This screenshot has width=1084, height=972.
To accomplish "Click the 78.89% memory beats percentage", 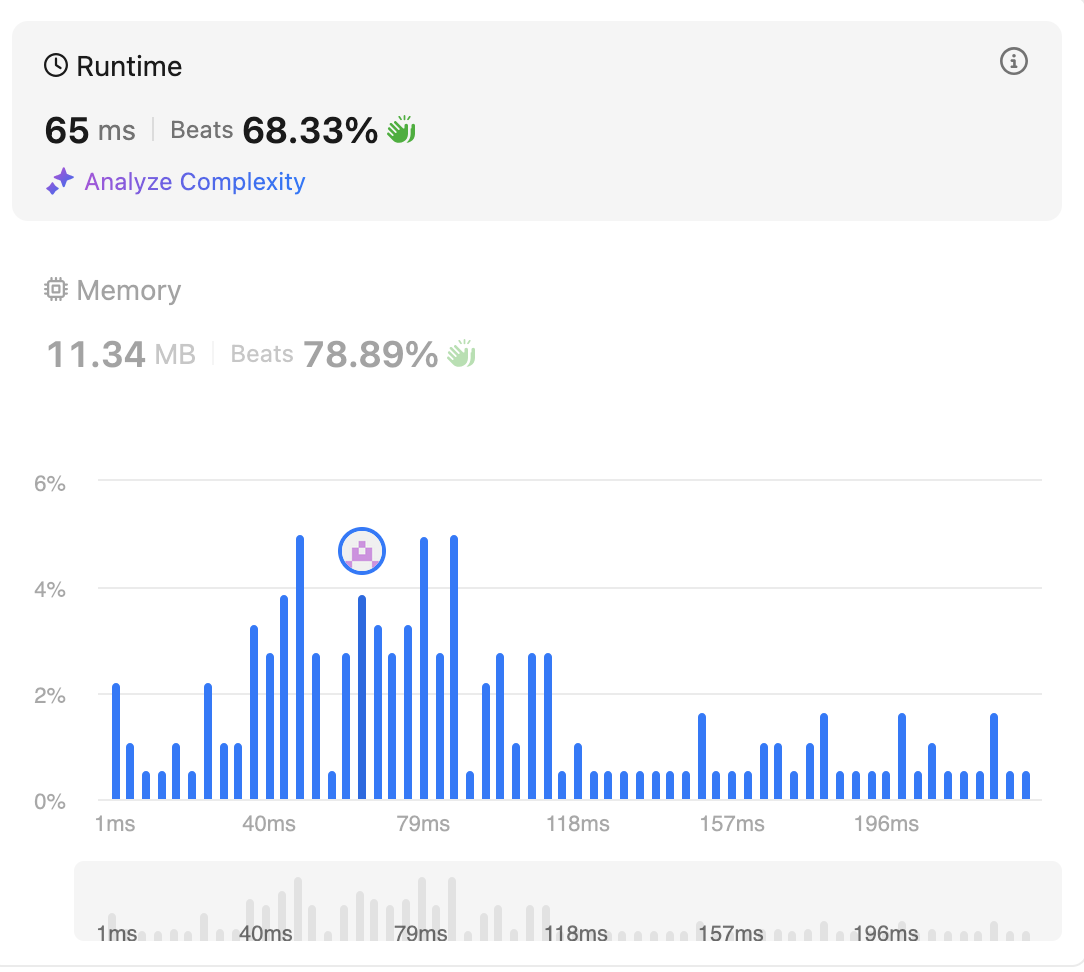I will pyautogui.click(x=370, y=354).
